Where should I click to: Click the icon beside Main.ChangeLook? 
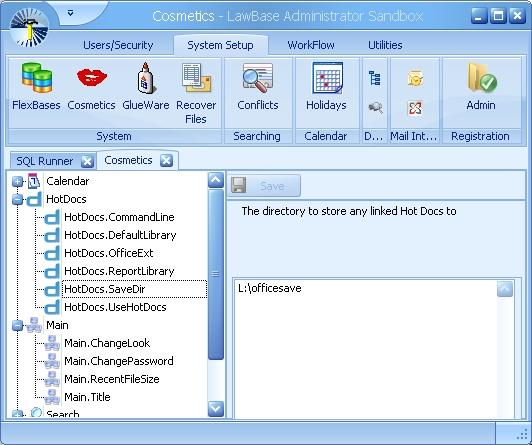click(52, 343)
